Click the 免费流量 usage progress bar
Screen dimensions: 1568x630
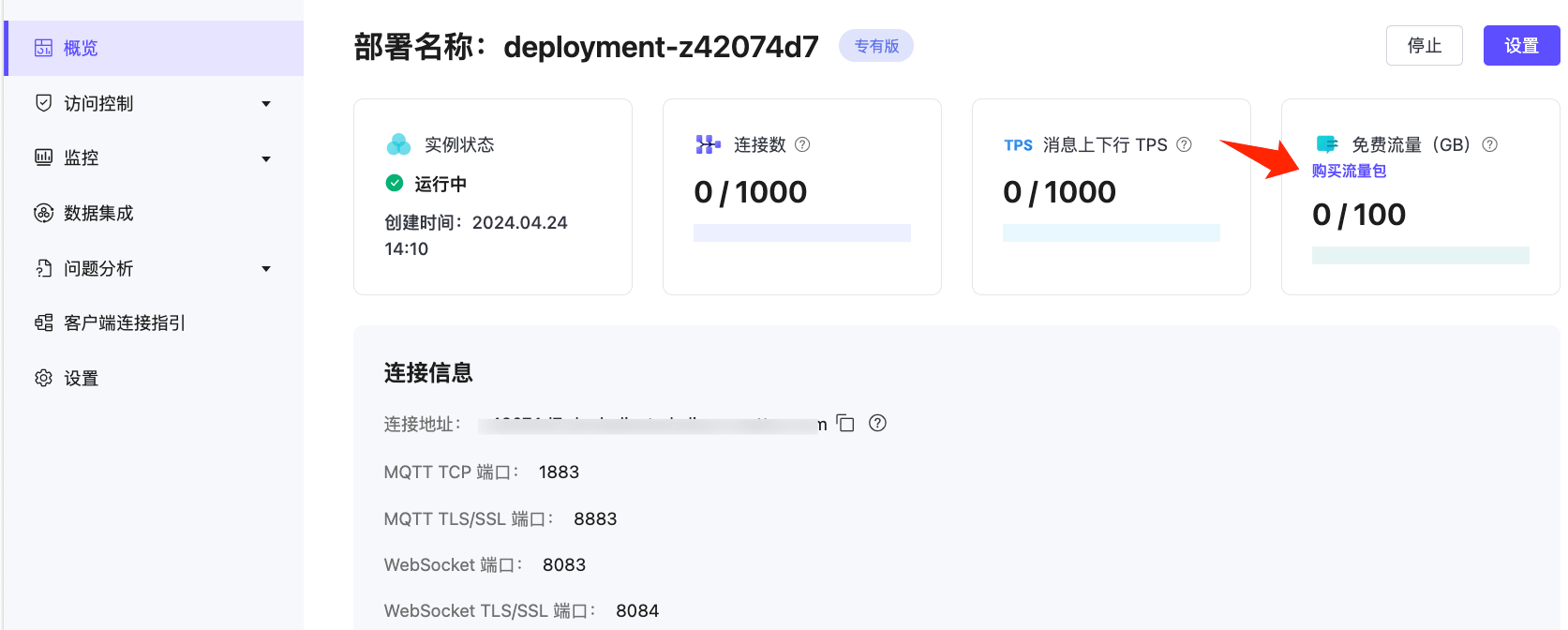1420,255
